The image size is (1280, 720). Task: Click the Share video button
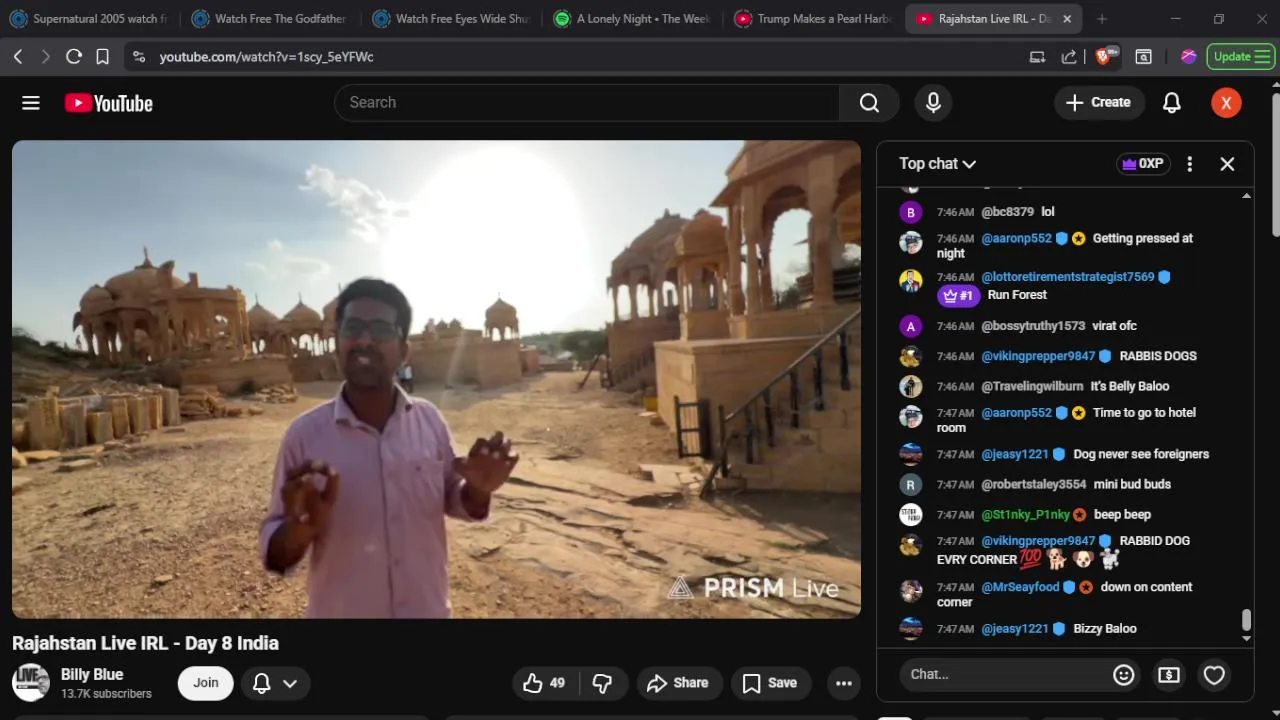(679, 683)
